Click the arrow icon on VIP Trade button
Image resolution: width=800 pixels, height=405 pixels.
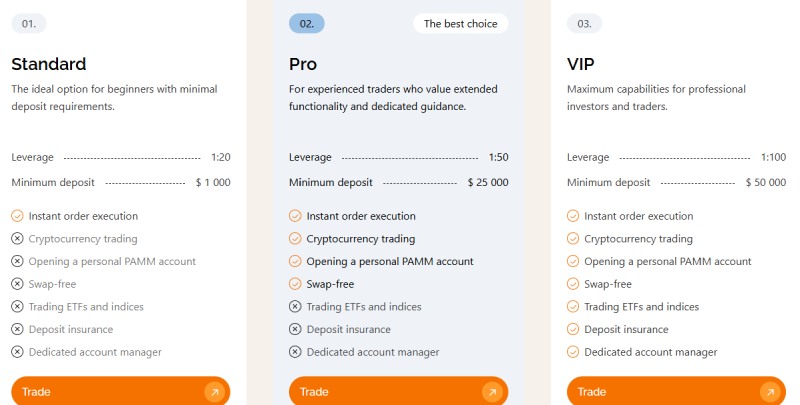point(770,392)
